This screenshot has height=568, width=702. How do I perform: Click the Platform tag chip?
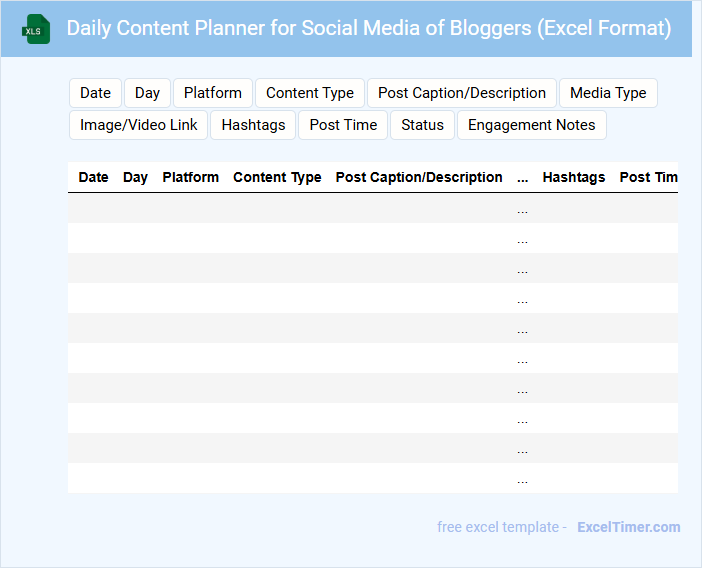[213, 93]
